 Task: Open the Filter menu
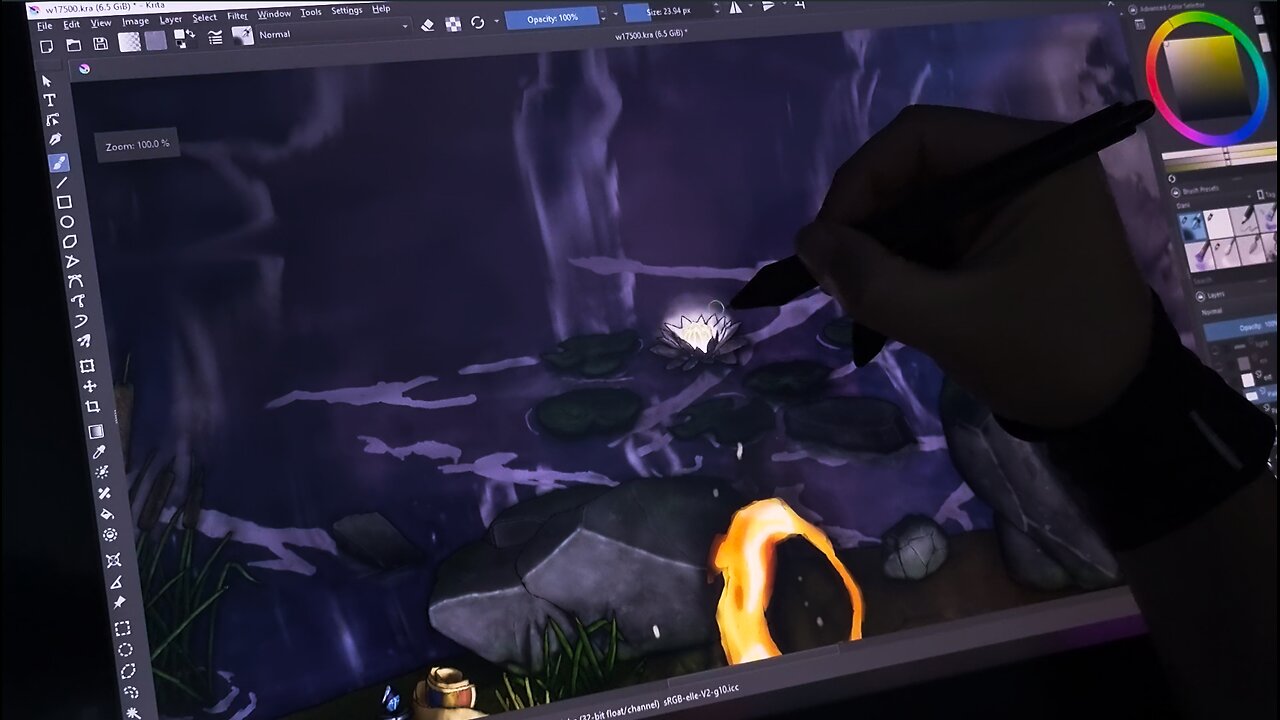click(x=237, y=16)
